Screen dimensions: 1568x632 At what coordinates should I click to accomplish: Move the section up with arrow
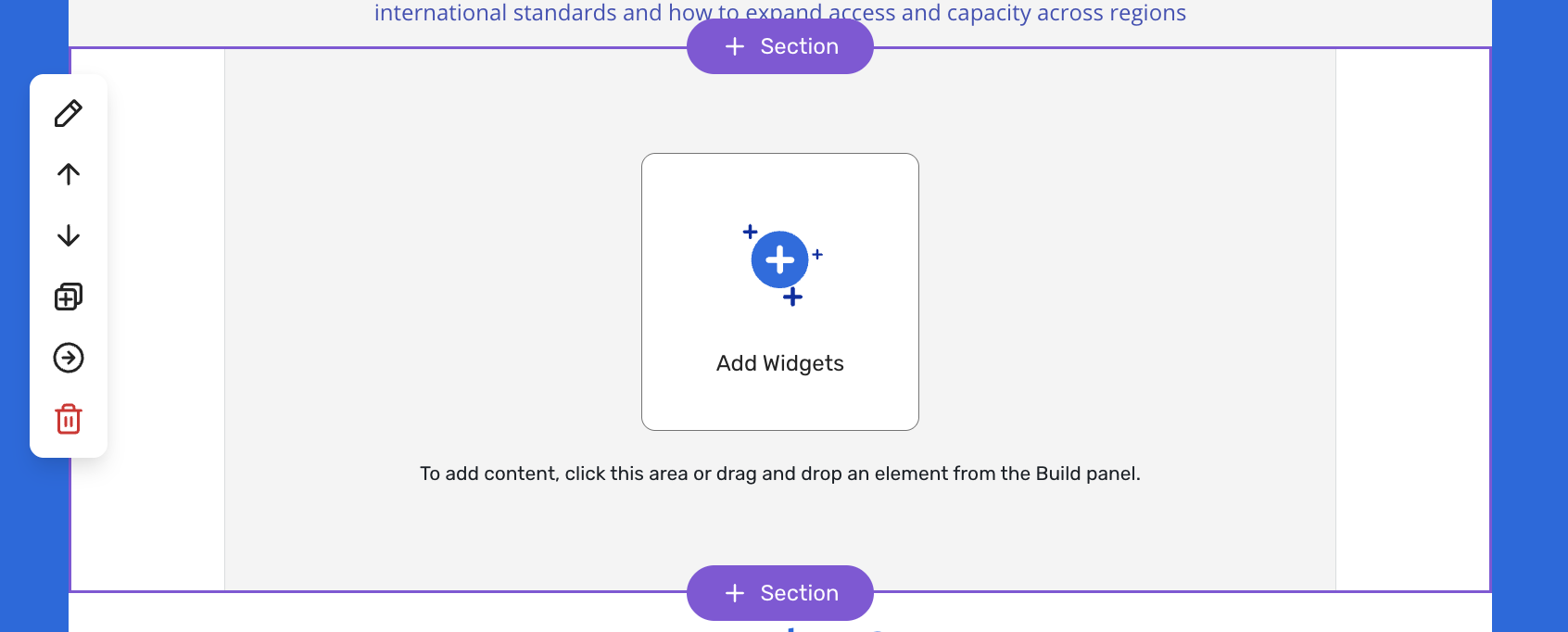click(69, 174)
